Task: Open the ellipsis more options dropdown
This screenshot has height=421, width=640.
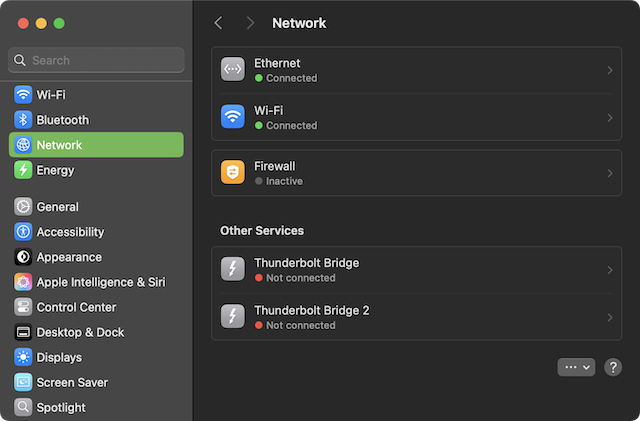Action: pos(577,367)
